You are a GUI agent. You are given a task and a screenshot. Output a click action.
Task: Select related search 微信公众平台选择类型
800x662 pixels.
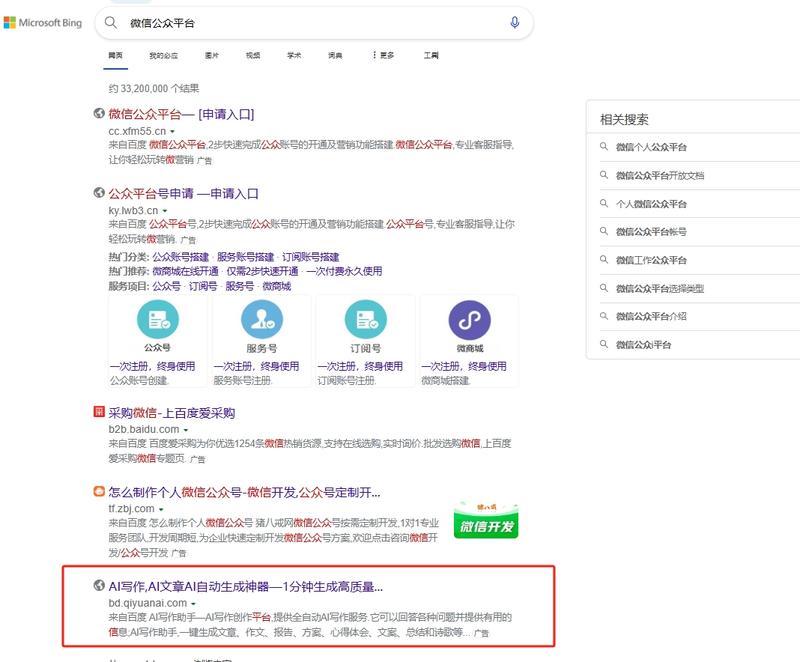coord(660,288)
